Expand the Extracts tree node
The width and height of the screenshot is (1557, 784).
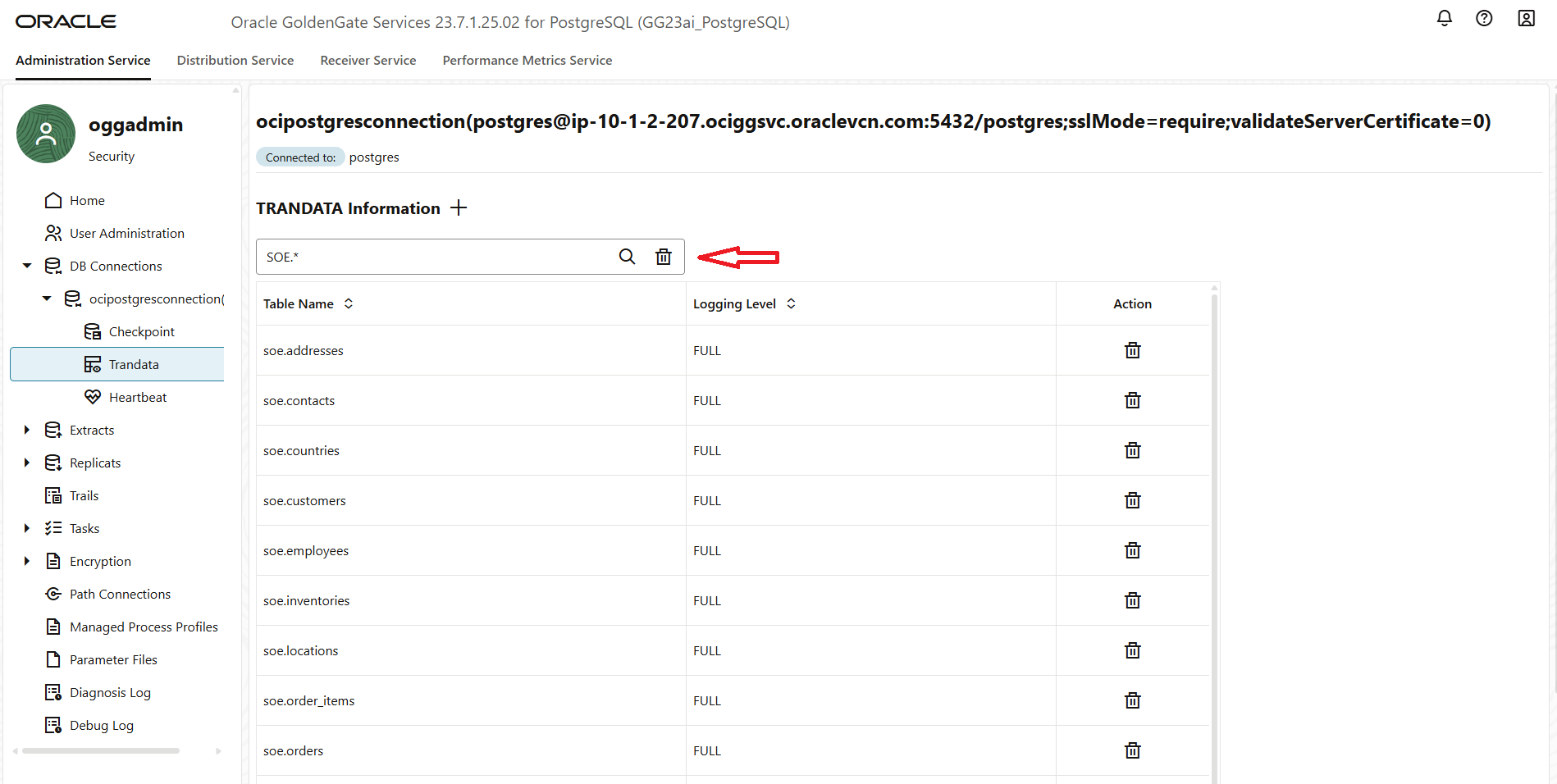point(27,430)
